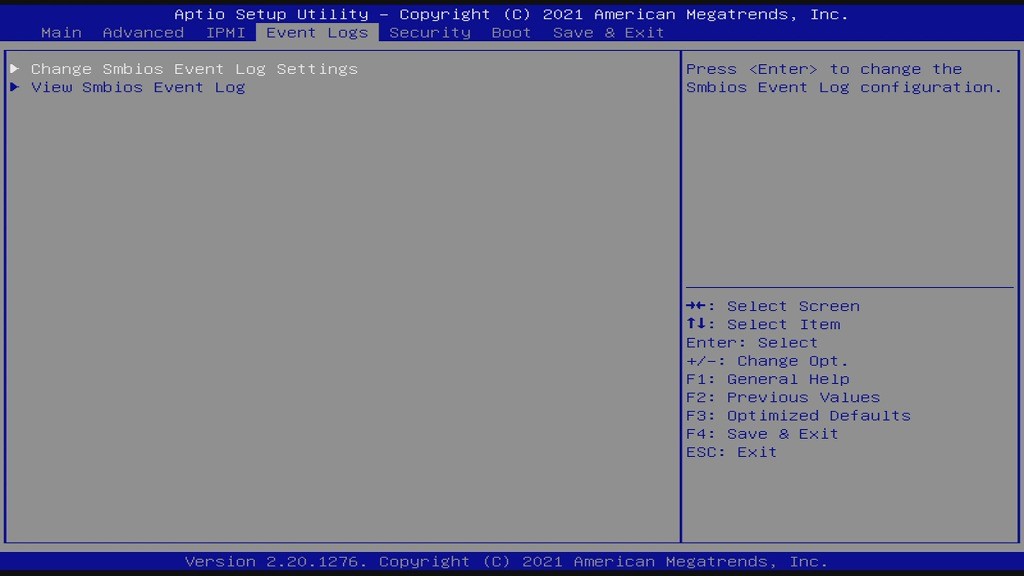Click the 'F3: Optimized Defaults' hint

(798, 415)
